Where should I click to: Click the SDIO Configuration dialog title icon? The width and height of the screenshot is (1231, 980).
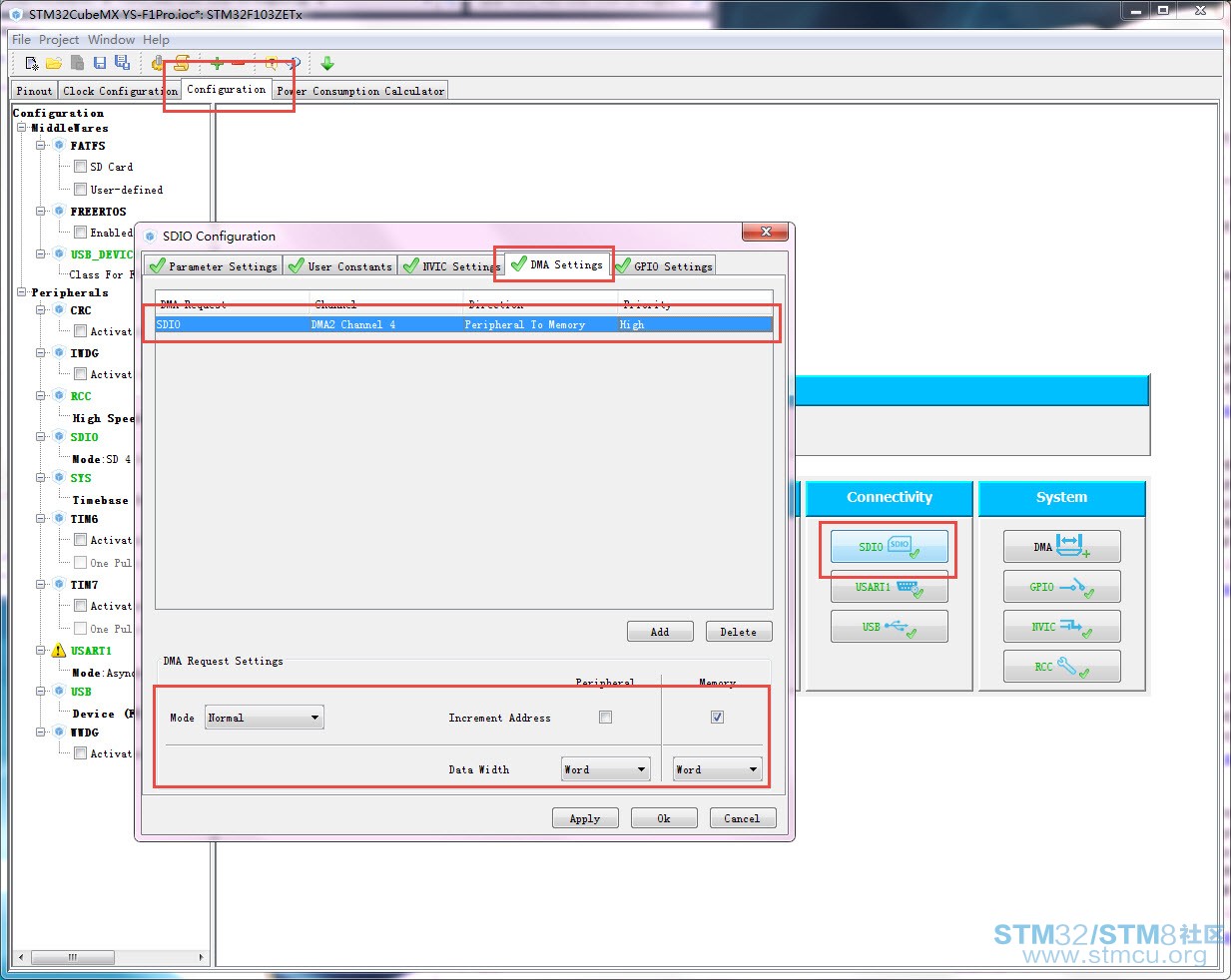[x=151, y=237]
